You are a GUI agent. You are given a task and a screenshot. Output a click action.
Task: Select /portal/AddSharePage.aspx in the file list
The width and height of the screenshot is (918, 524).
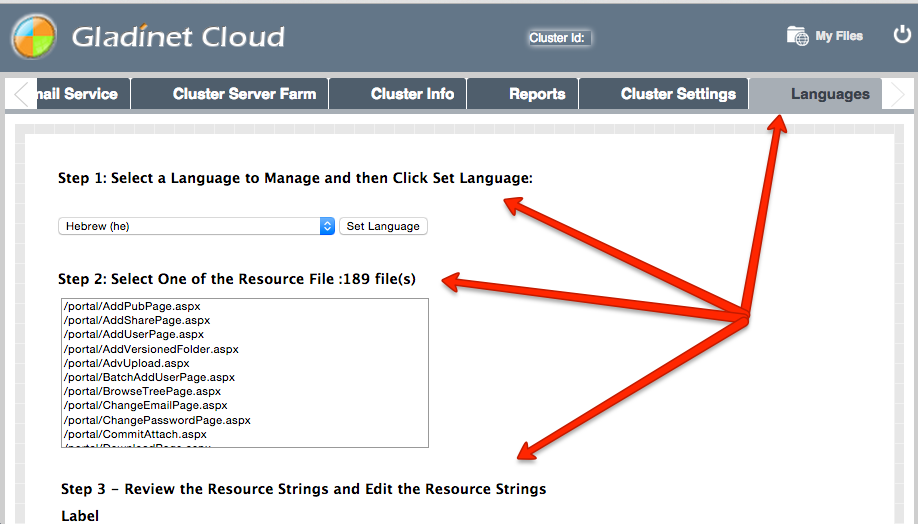pos(245,320)
